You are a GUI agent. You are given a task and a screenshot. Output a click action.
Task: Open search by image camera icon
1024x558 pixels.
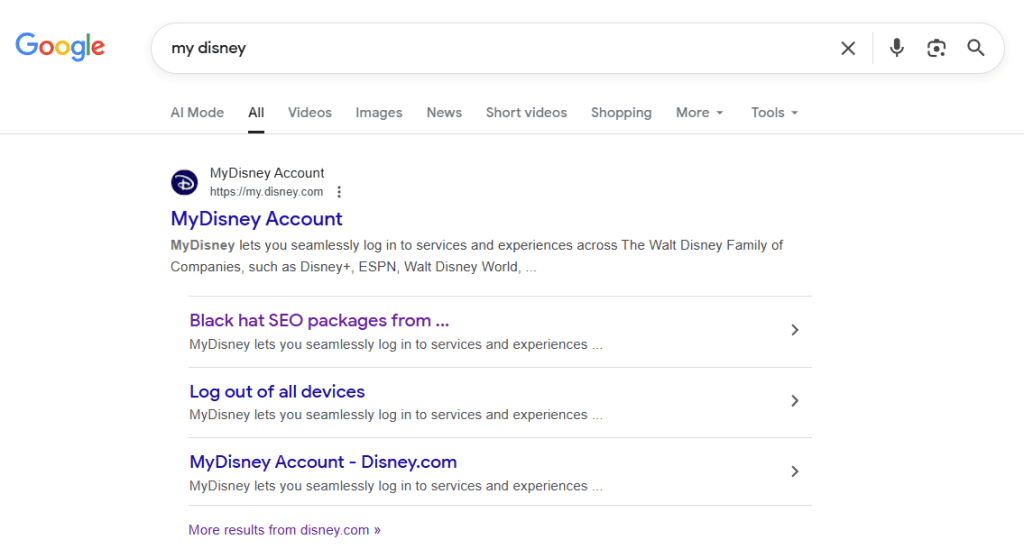[936, 48]
